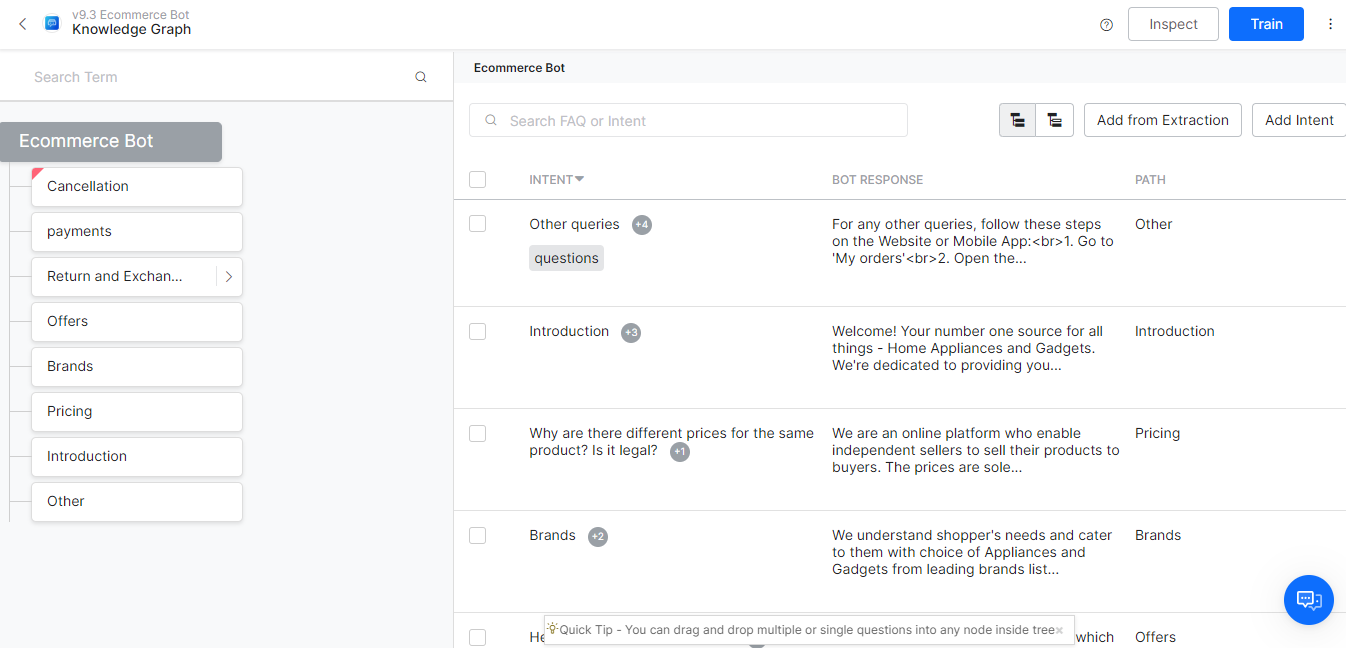Open the three-dot more options menu
Image resolution: width=1346 pixels, height=648 pixels.
pyautogui.click(x=1330, y=24)
